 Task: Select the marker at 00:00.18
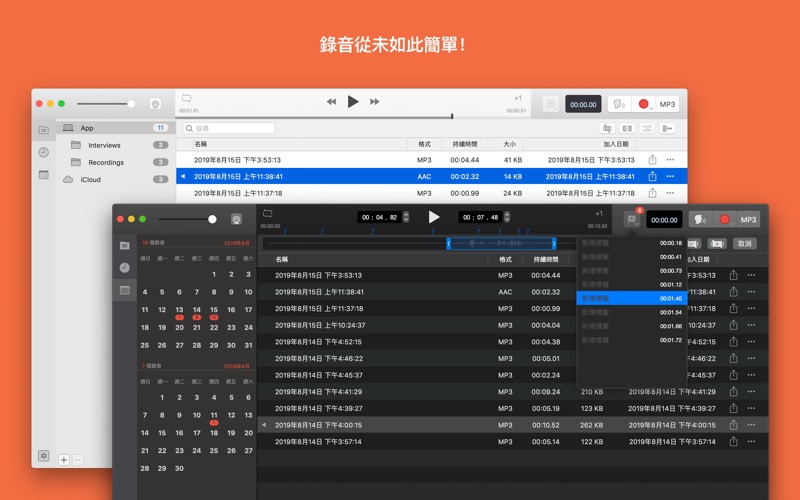[x=632, y=243]
